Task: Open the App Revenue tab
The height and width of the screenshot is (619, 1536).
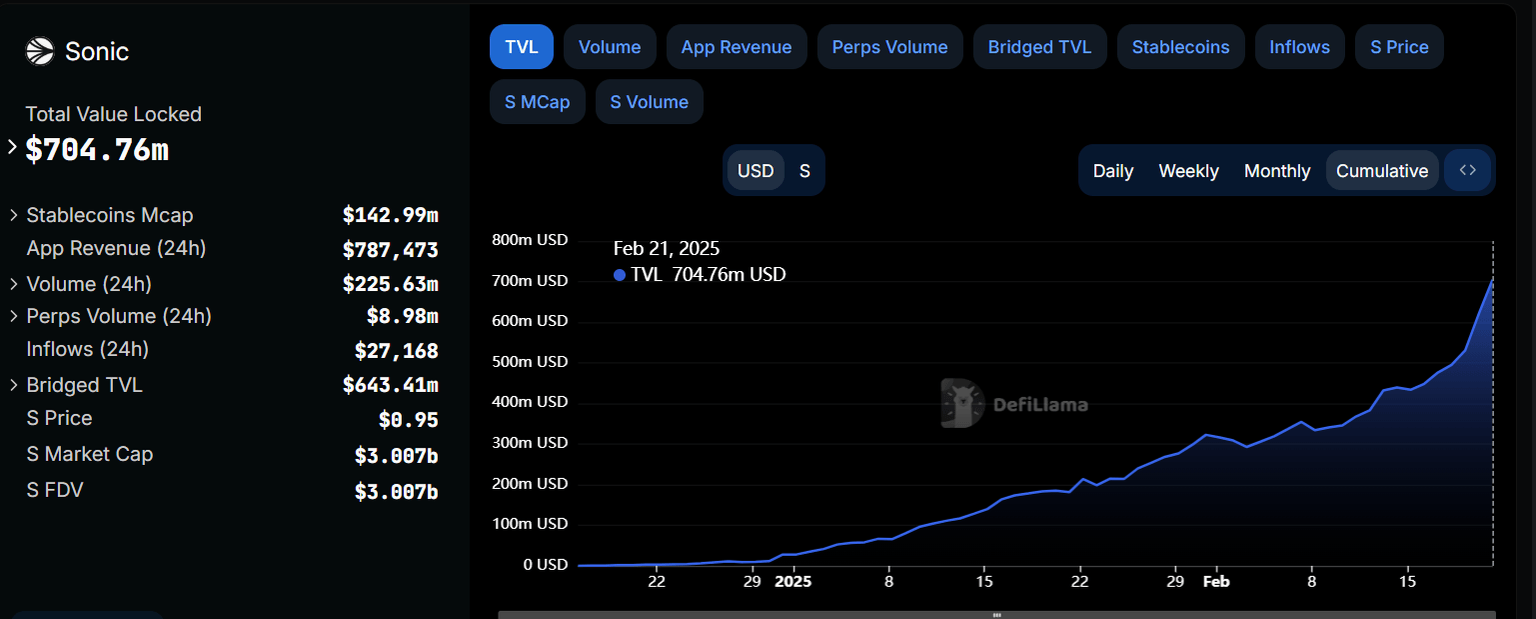Action: [x=736, y=46]
